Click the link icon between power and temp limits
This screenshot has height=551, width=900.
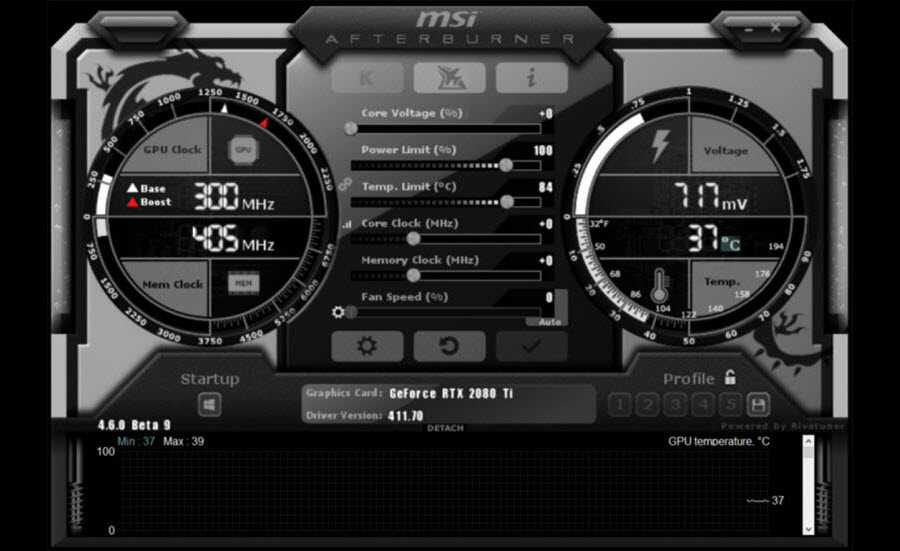(x=345, y=184)
